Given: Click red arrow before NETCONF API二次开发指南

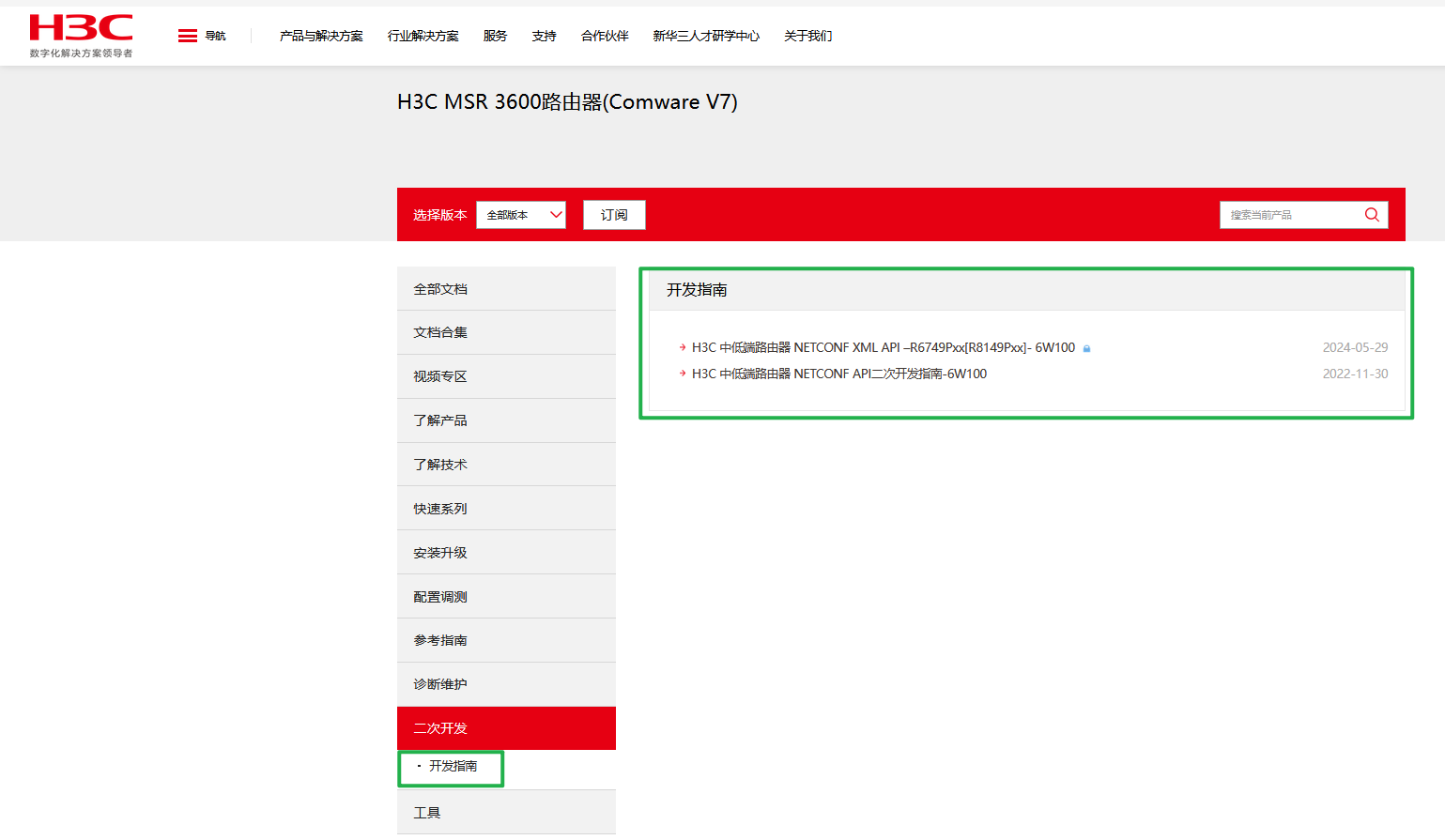Looking at the screenshot, I should 683,374.
